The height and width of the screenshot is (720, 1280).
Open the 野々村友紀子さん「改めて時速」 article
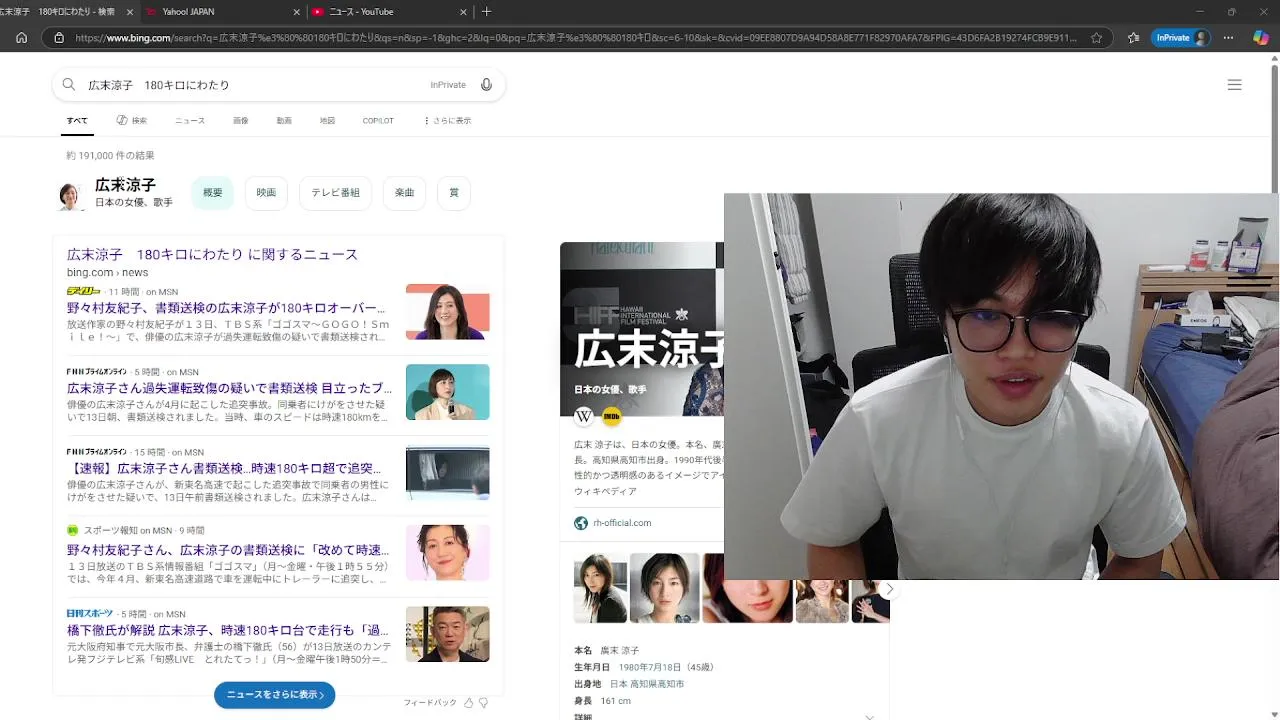coord(228,550)
